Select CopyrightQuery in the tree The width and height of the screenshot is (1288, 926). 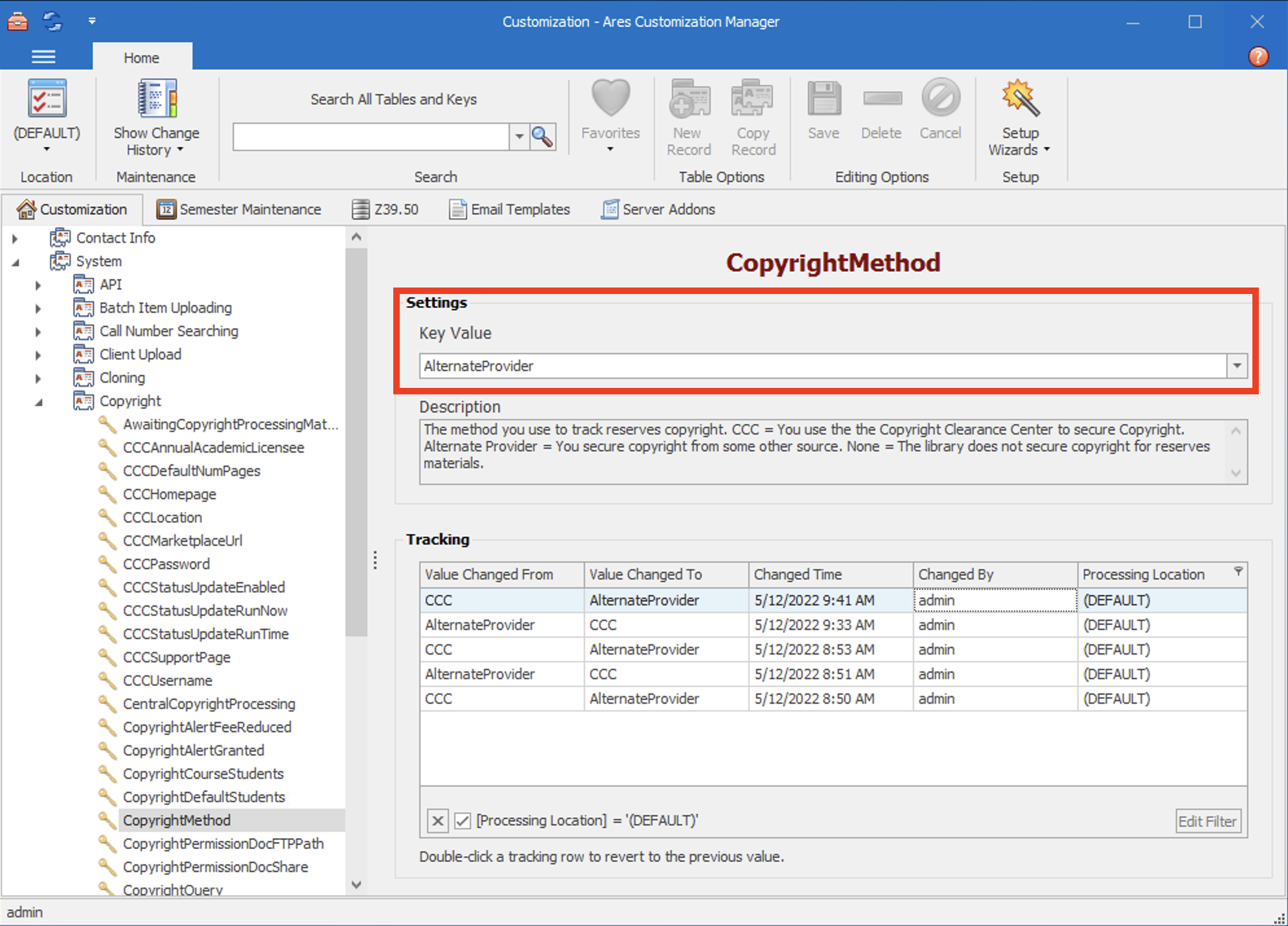(x=172, y=889)
